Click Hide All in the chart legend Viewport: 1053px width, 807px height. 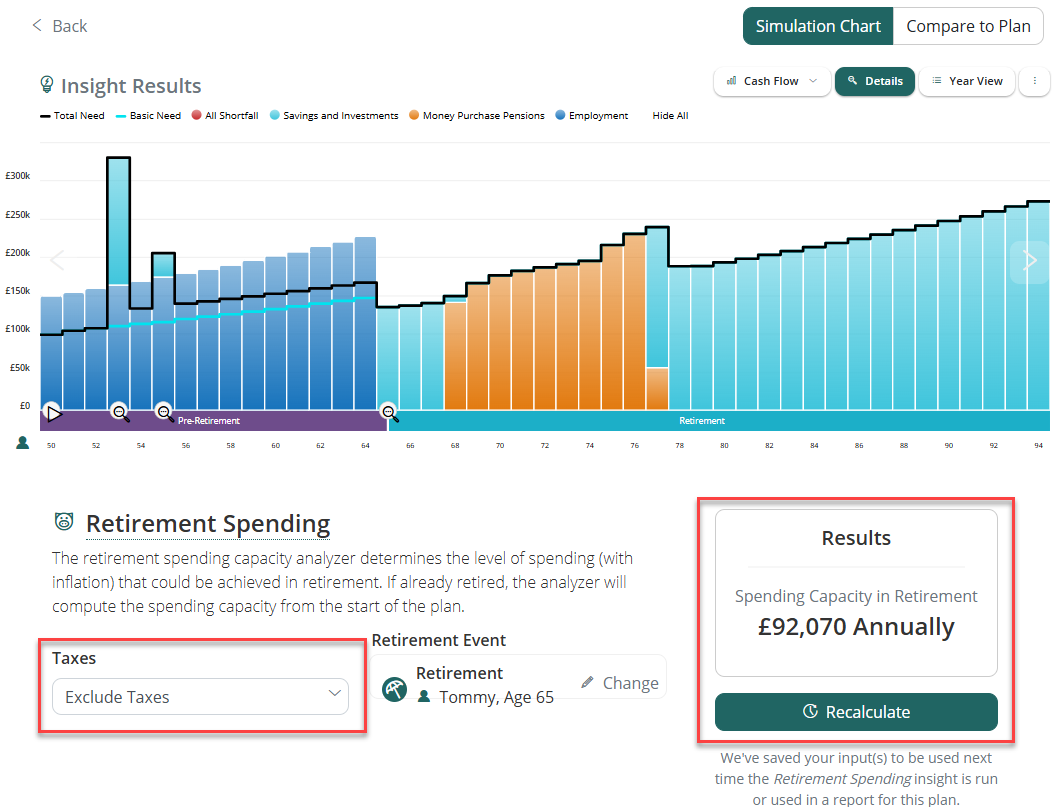[x=670, y=116]
